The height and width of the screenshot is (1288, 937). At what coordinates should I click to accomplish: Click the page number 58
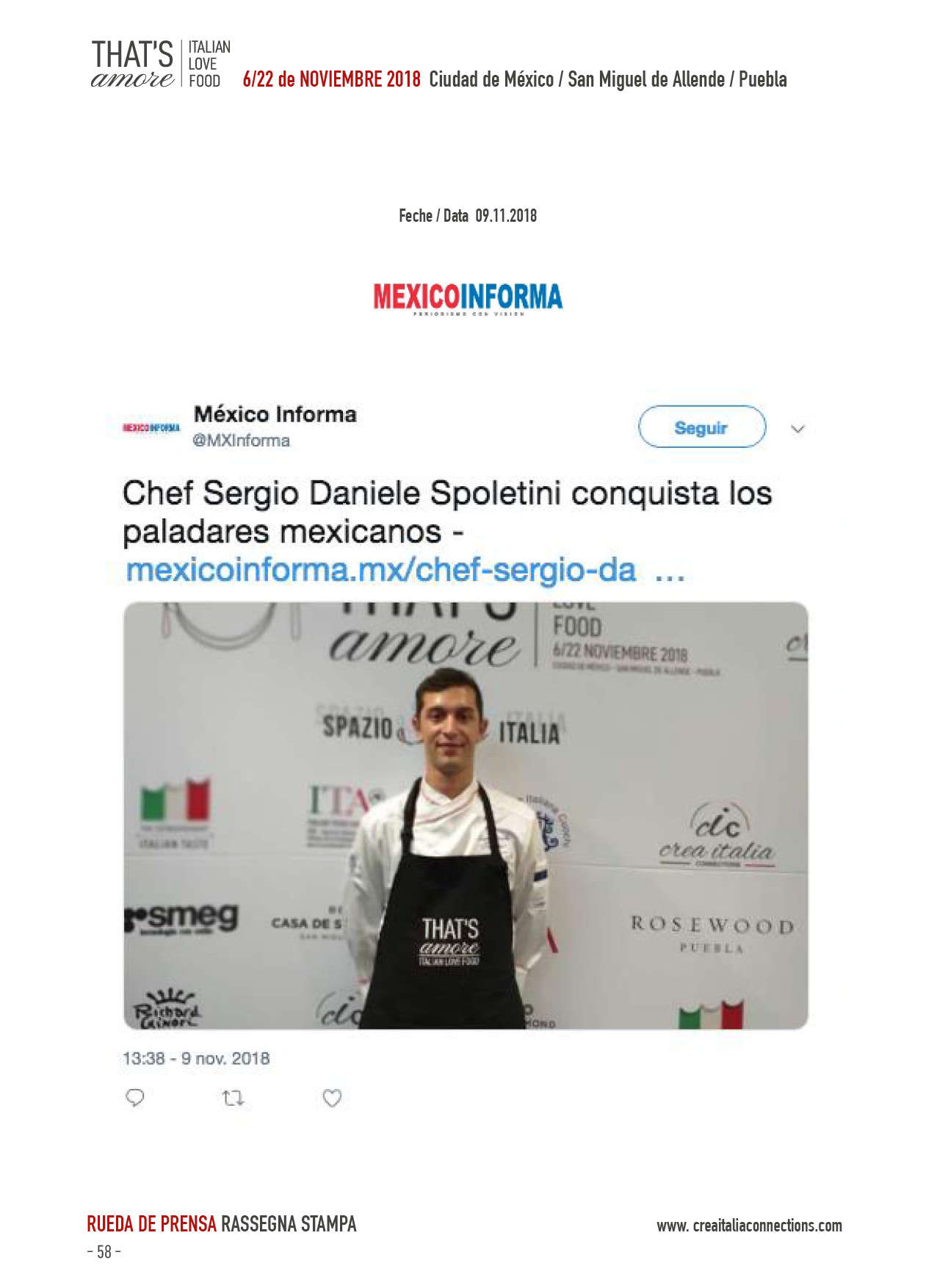(x=104, y=1252)
